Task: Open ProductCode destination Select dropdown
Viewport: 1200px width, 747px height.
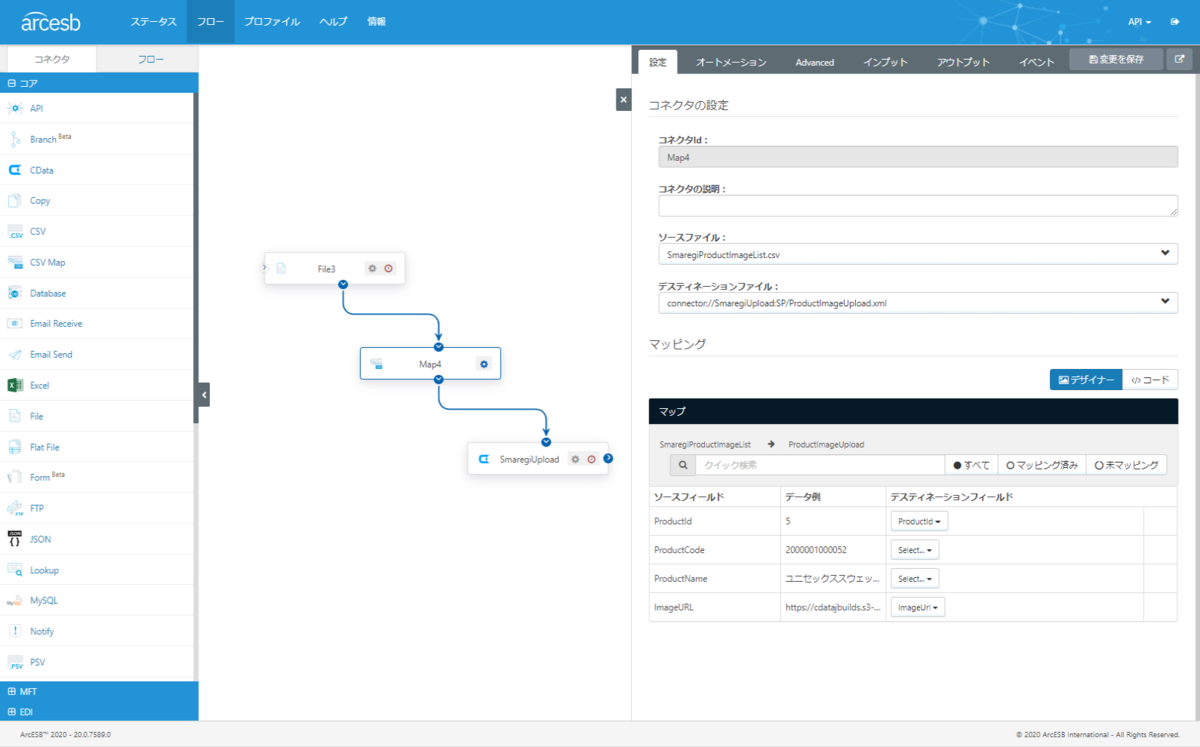Action: coord(914,550)
